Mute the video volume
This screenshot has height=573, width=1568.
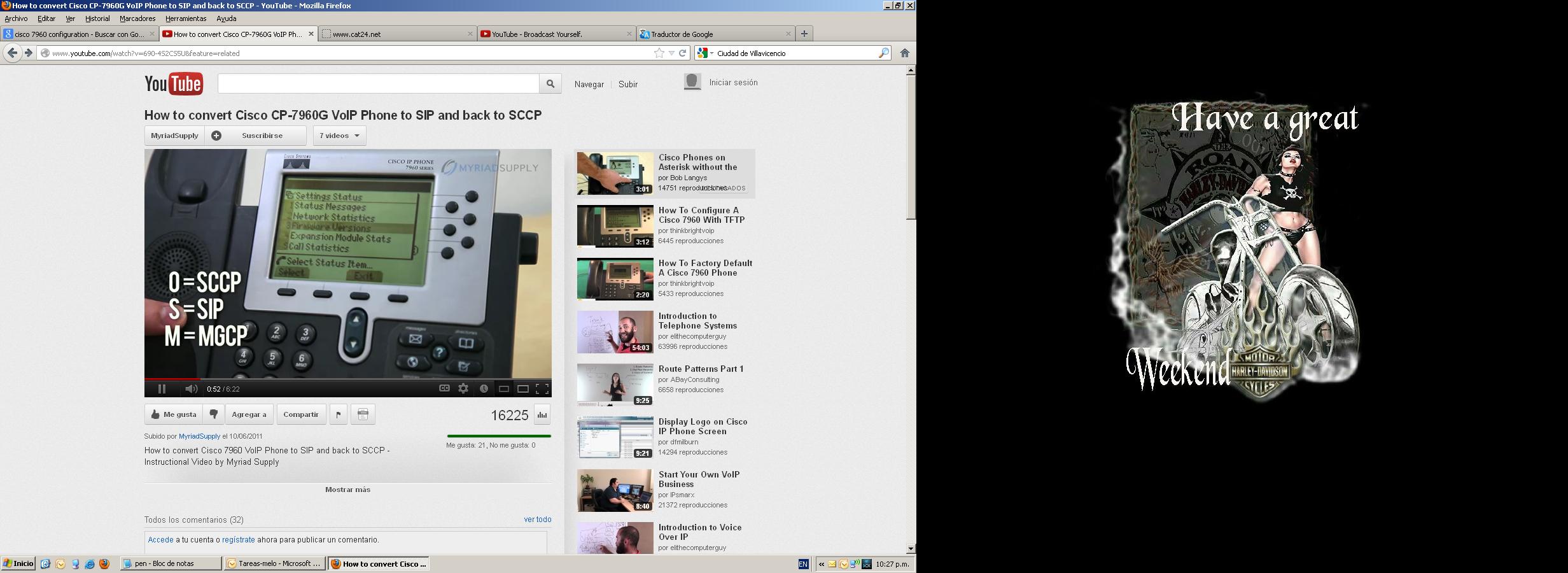(x=191, y=389)
